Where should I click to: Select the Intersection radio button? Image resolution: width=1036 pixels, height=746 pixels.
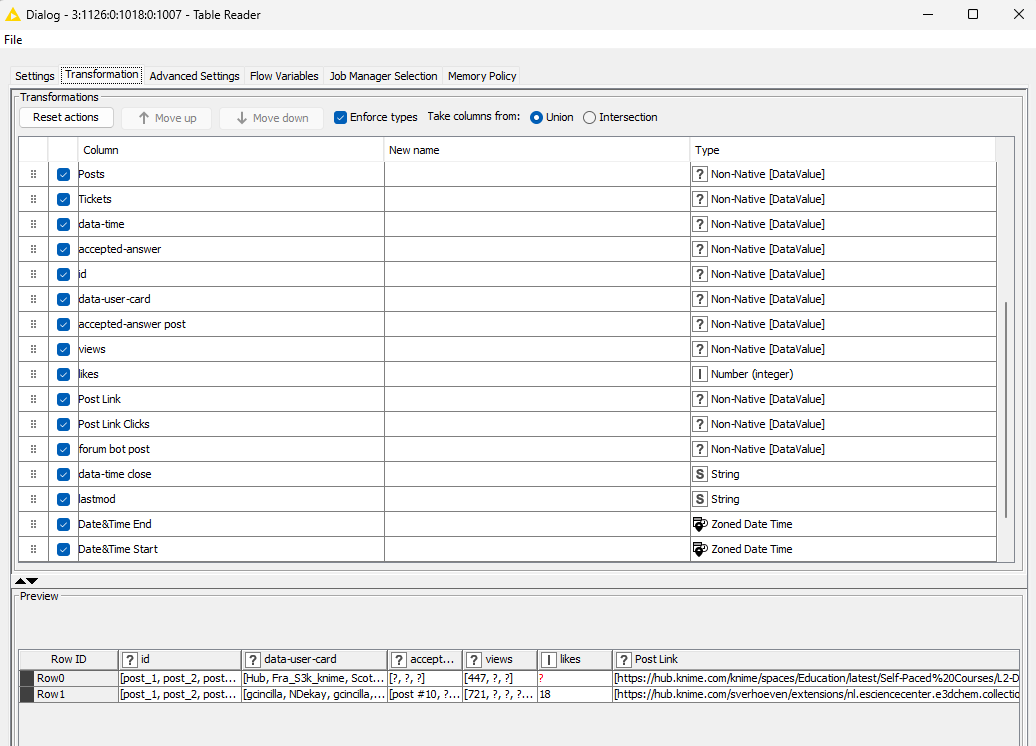click(x=589, y=118)
